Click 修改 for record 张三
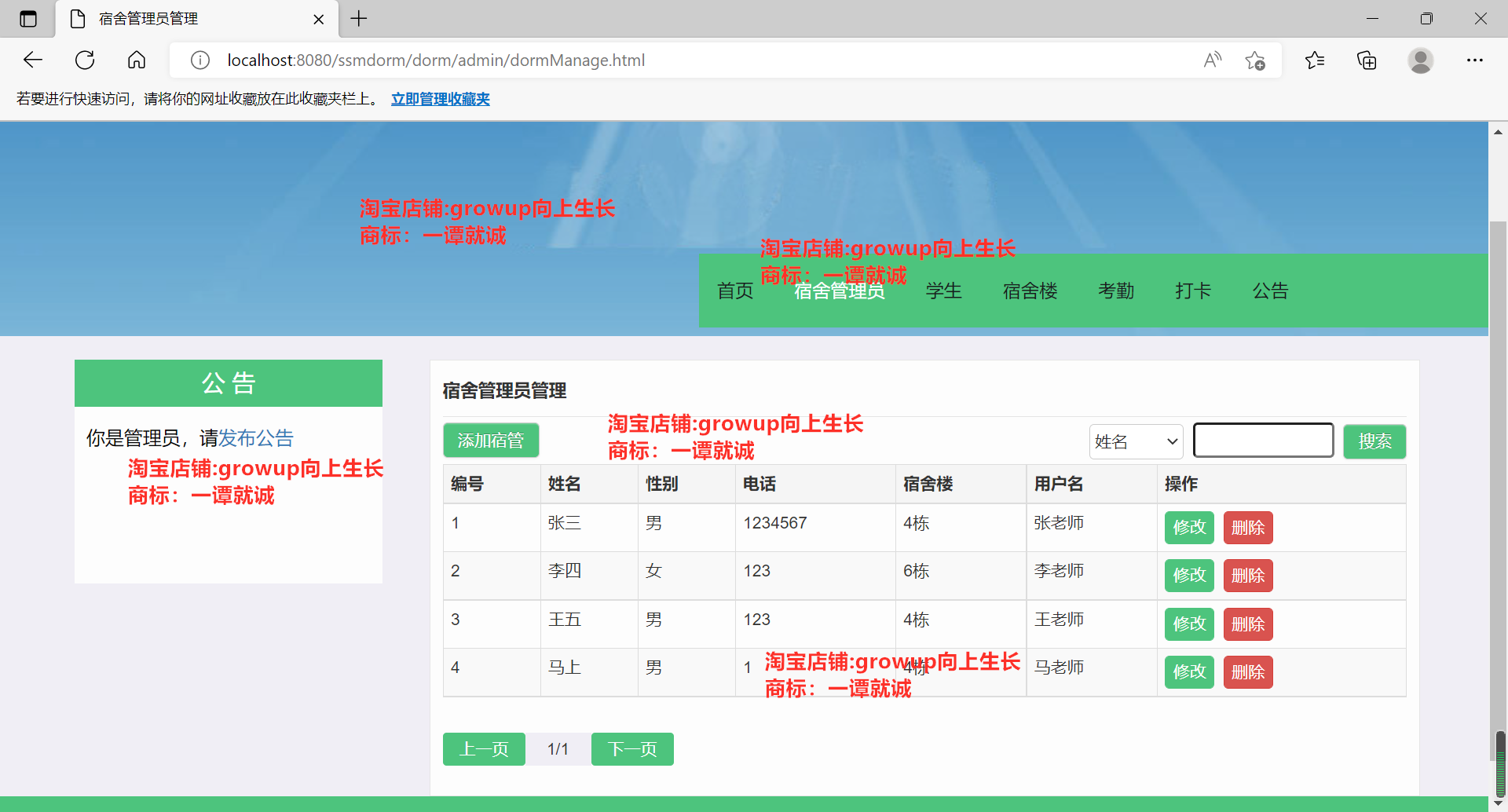The image size is (1508, 812). [1188, 528]
